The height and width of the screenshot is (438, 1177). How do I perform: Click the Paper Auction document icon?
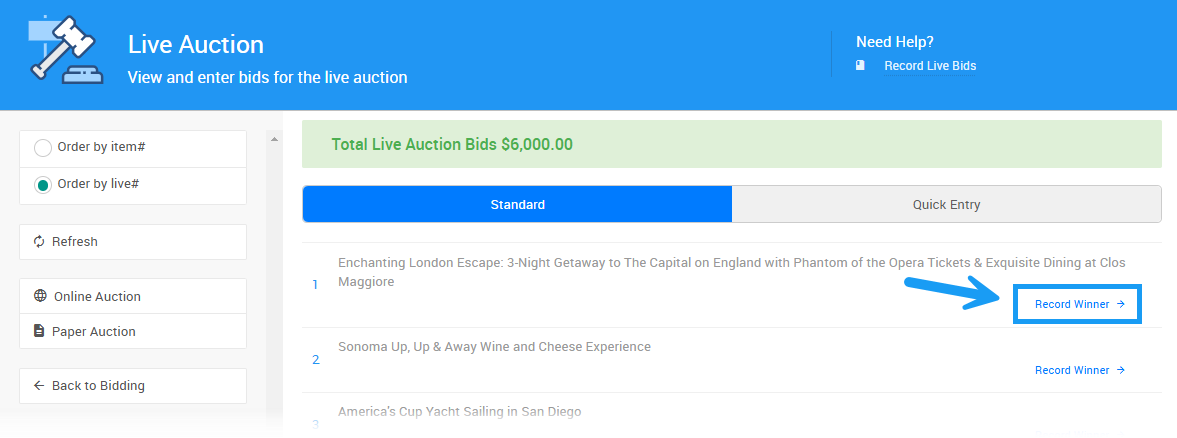click(x=40, y=331)
